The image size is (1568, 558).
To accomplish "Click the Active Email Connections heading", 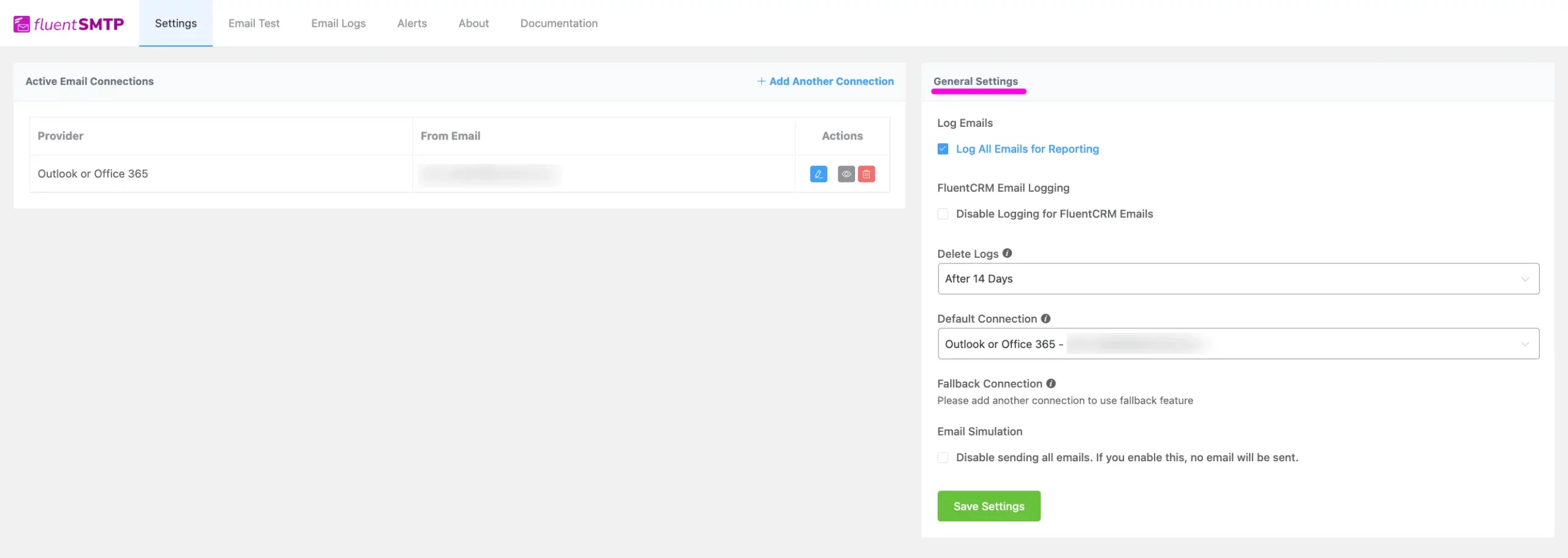I will point(89,81).
